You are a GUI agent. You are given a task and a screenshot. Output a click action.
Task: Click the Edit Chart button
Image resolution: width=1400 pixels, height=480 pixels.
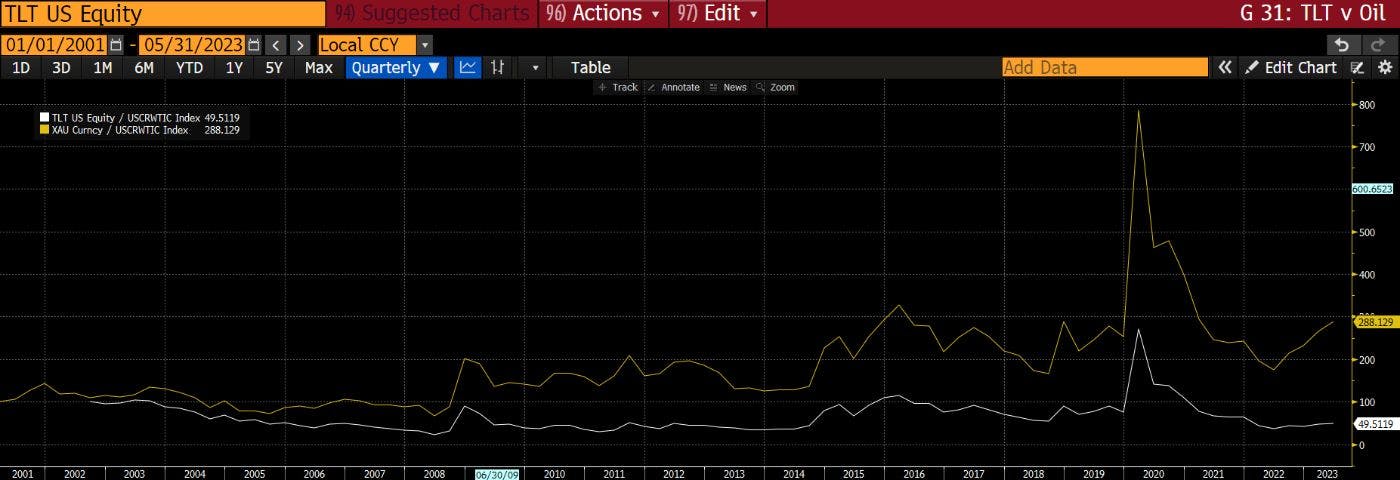tap(1291, 67)
